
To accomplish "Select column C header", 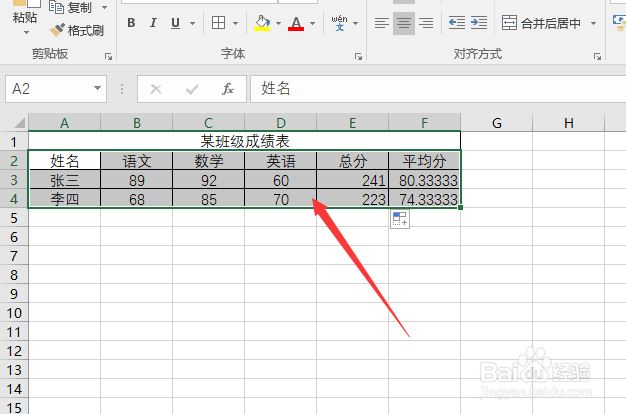I will tap(208, 122).
